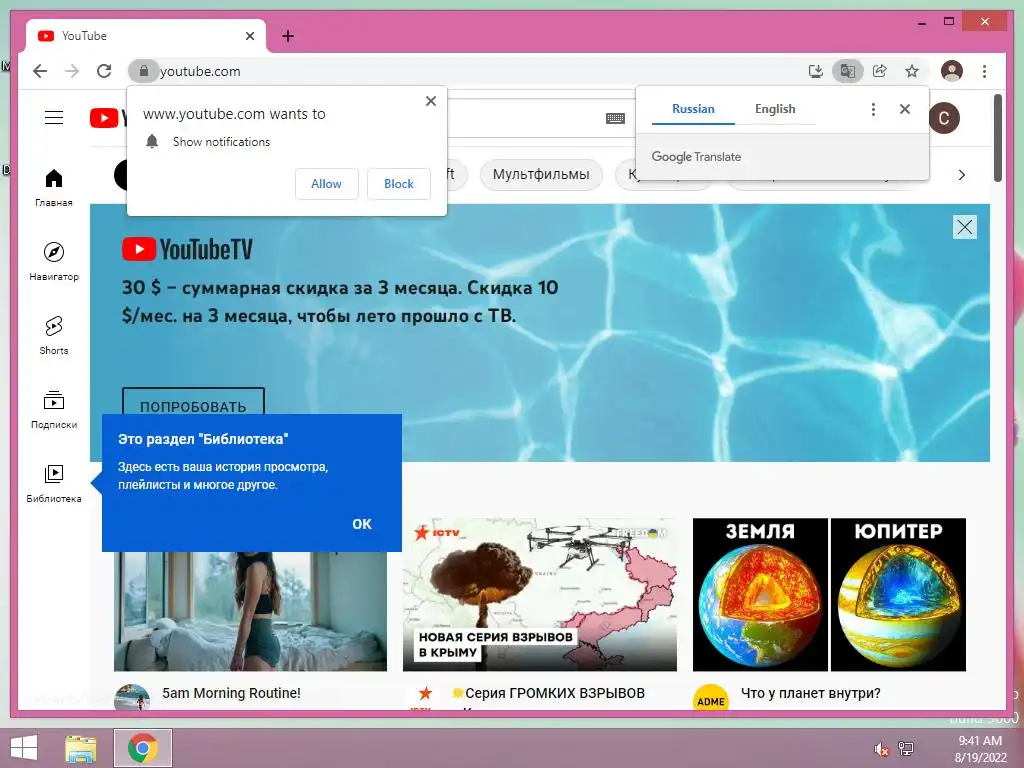The image size is (1024, 768).
Task: Allow YouTube notifications
Action: click(327, 184)
